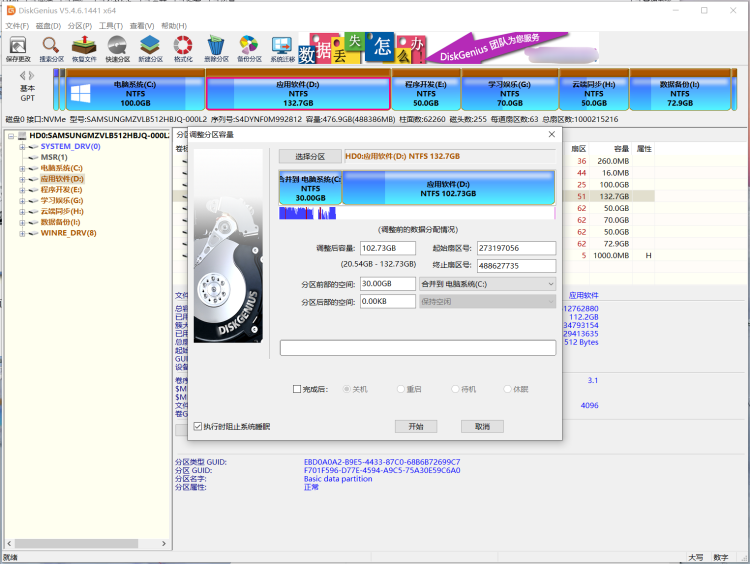
Task: Click the 取消 cancel button
Action: (482, 426)
